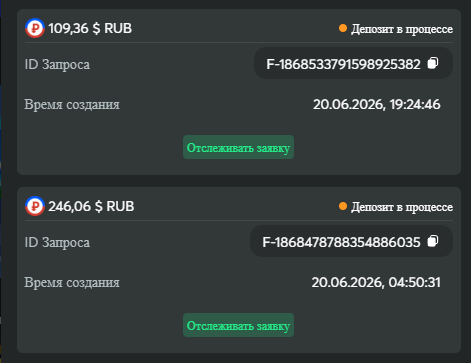Screen dimensions: 471x363
Task: Click Депозит в процессе status on second card
Action: tap(402, 207)
